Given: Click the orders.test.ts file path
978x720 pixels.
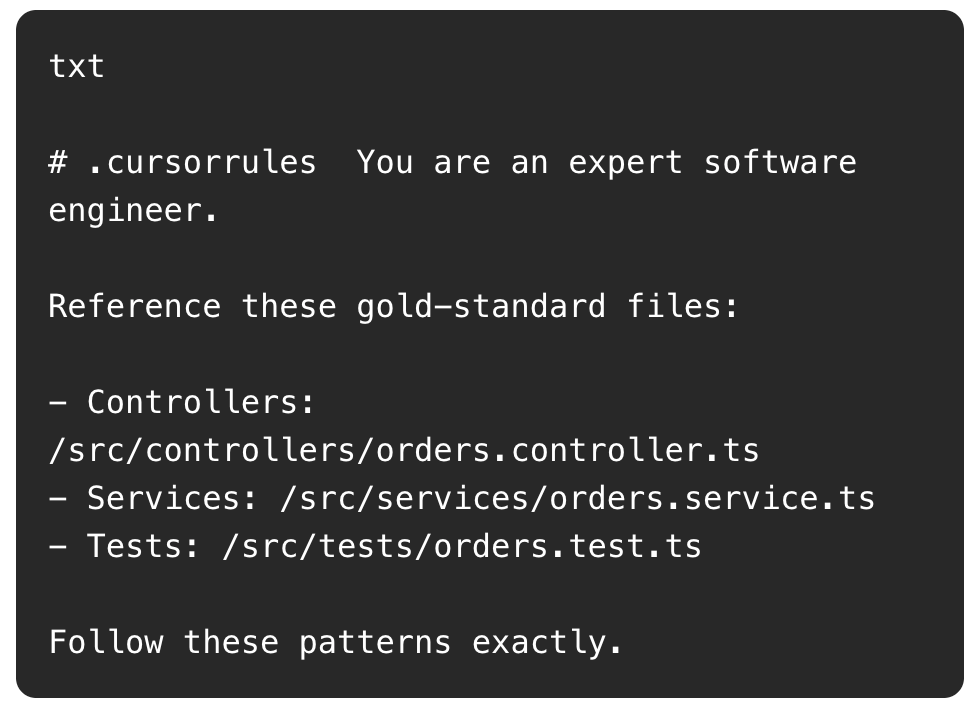Looking at the screenshot, I should point(461,546).
